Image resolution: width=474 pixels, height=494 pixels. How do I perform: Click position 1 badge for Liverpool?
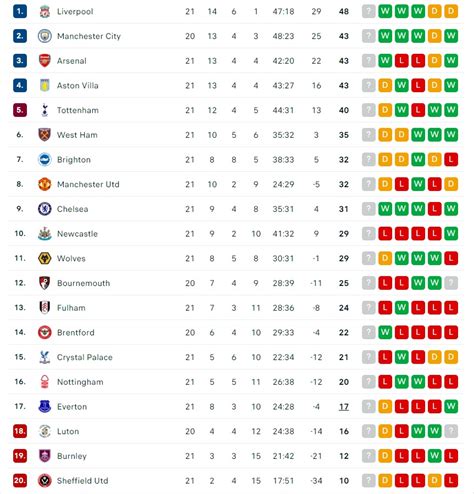pos(20,11)
